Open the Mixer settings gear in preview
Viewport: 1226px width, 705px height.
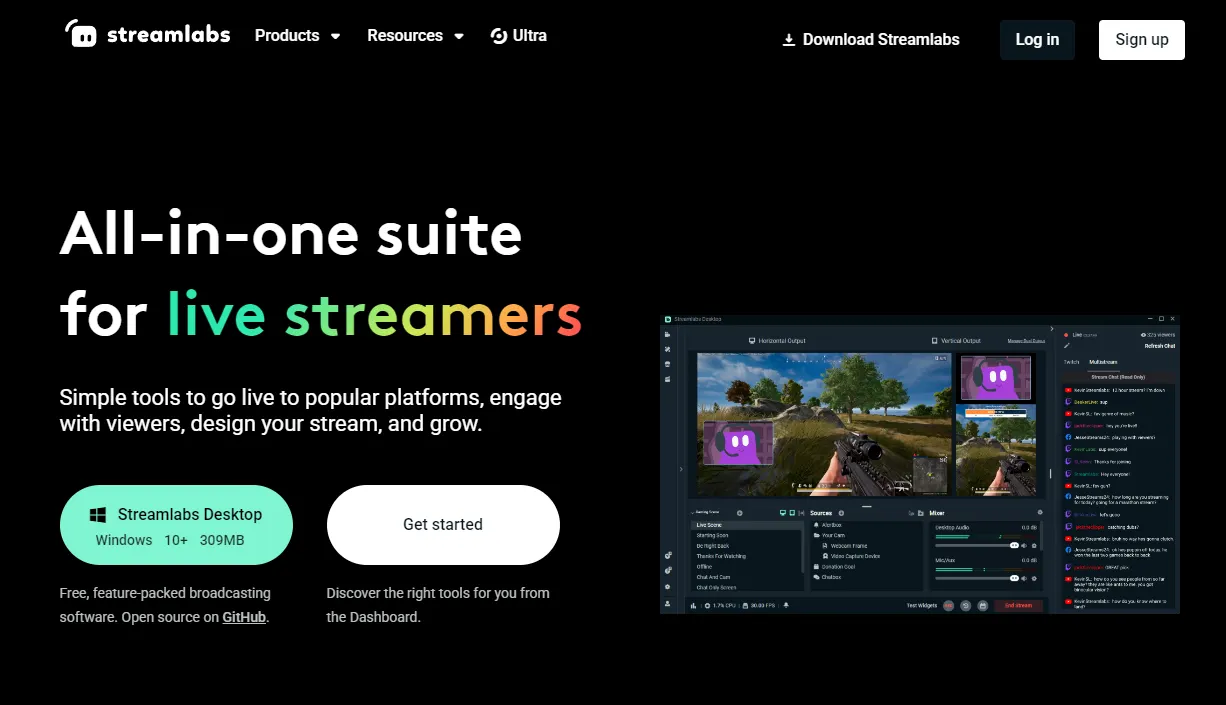[x=1040, y=512]
